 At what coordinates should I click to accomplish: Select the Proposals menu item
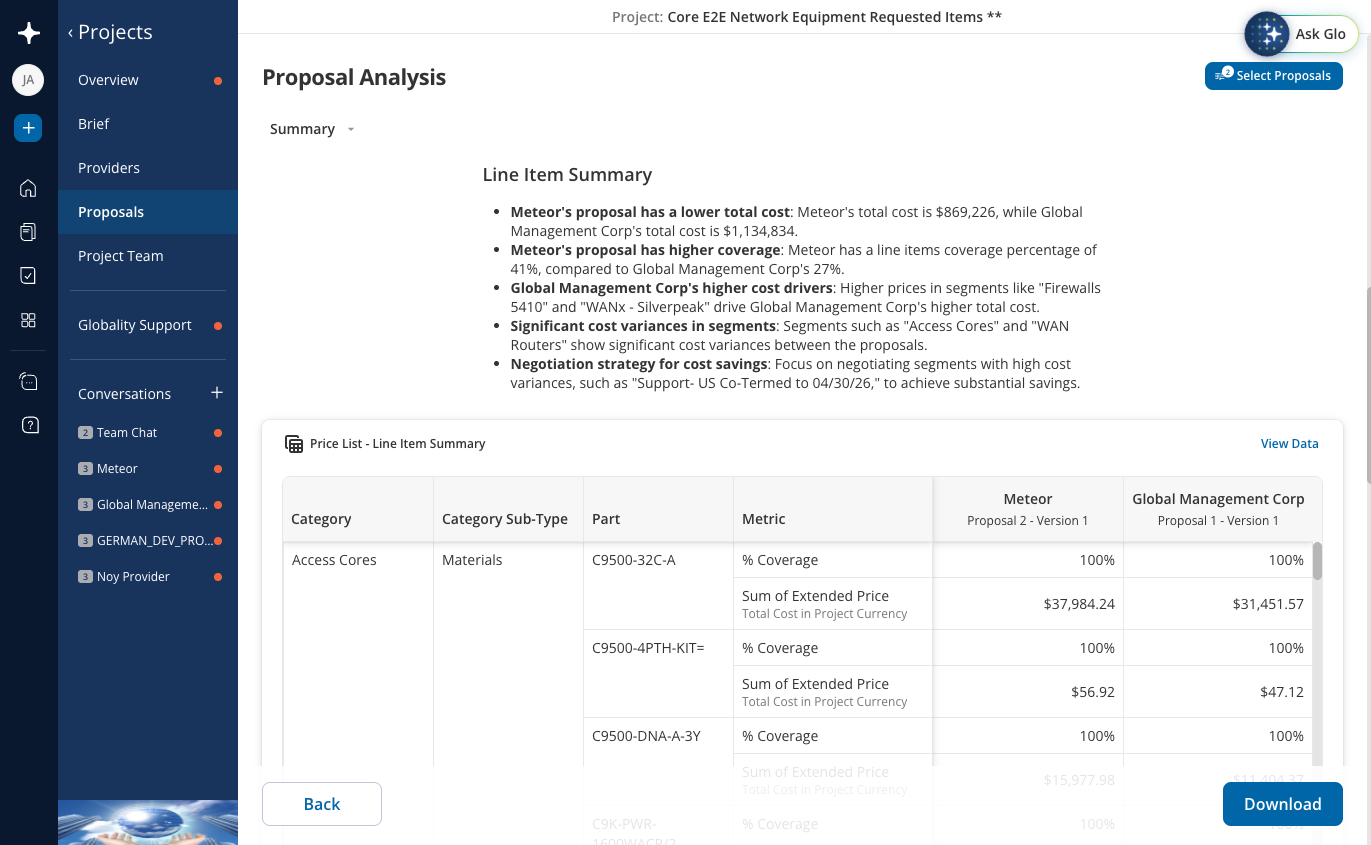(148, 212)
